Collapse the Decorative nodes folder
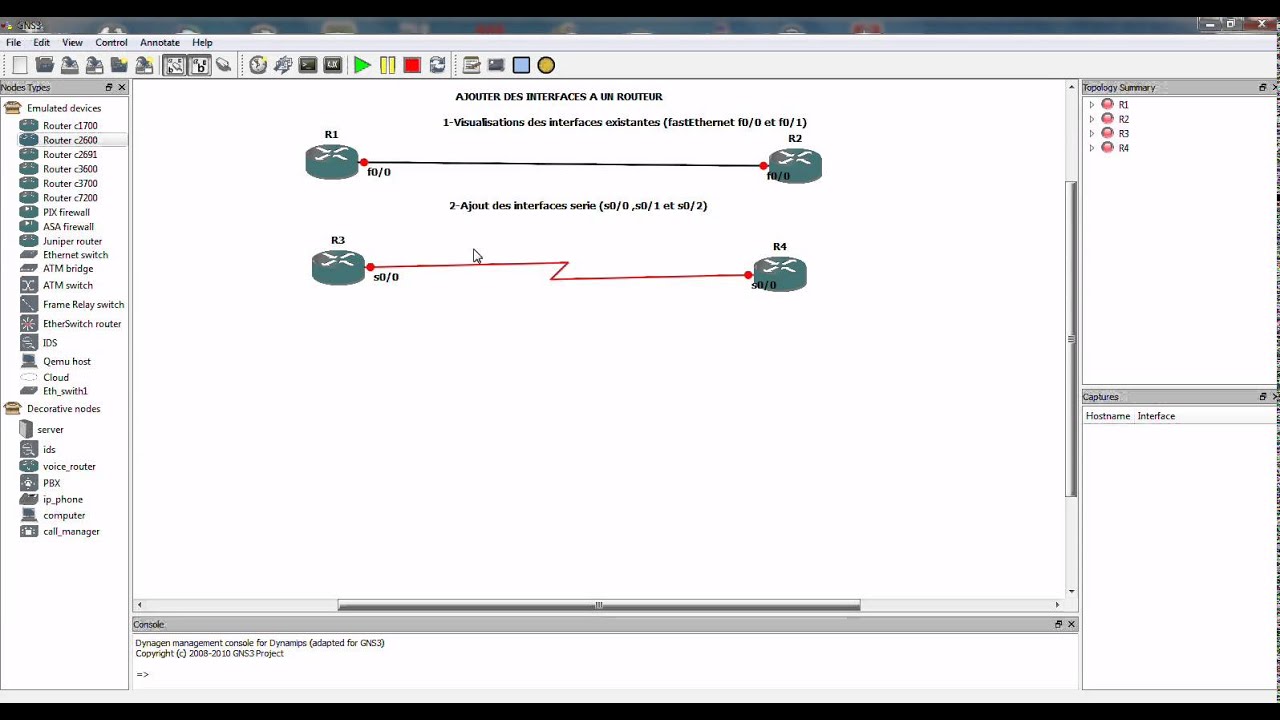This screenshot has width=1280, height=720. [12, 409]
